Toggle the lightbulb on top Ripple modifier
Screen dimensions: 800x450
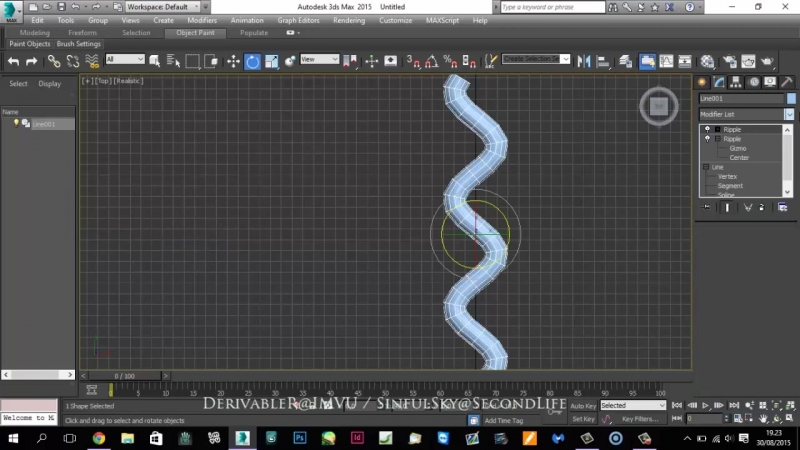pyautogui.click(x=707, y=130)
